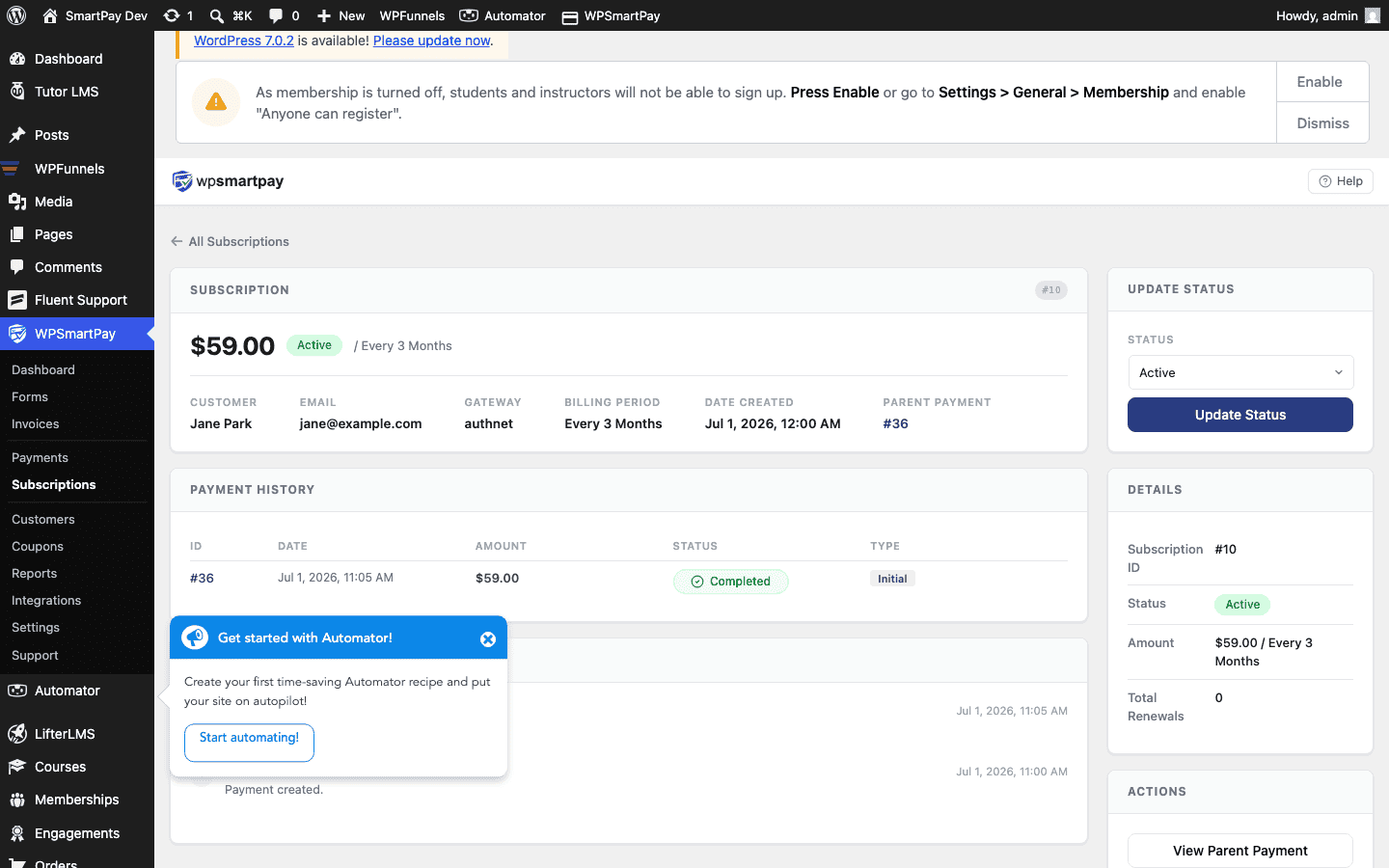1389x868 pixels.
Task: Open the comments bubble in admin bar
Action: pyautogui.click(x=276, y=15)
